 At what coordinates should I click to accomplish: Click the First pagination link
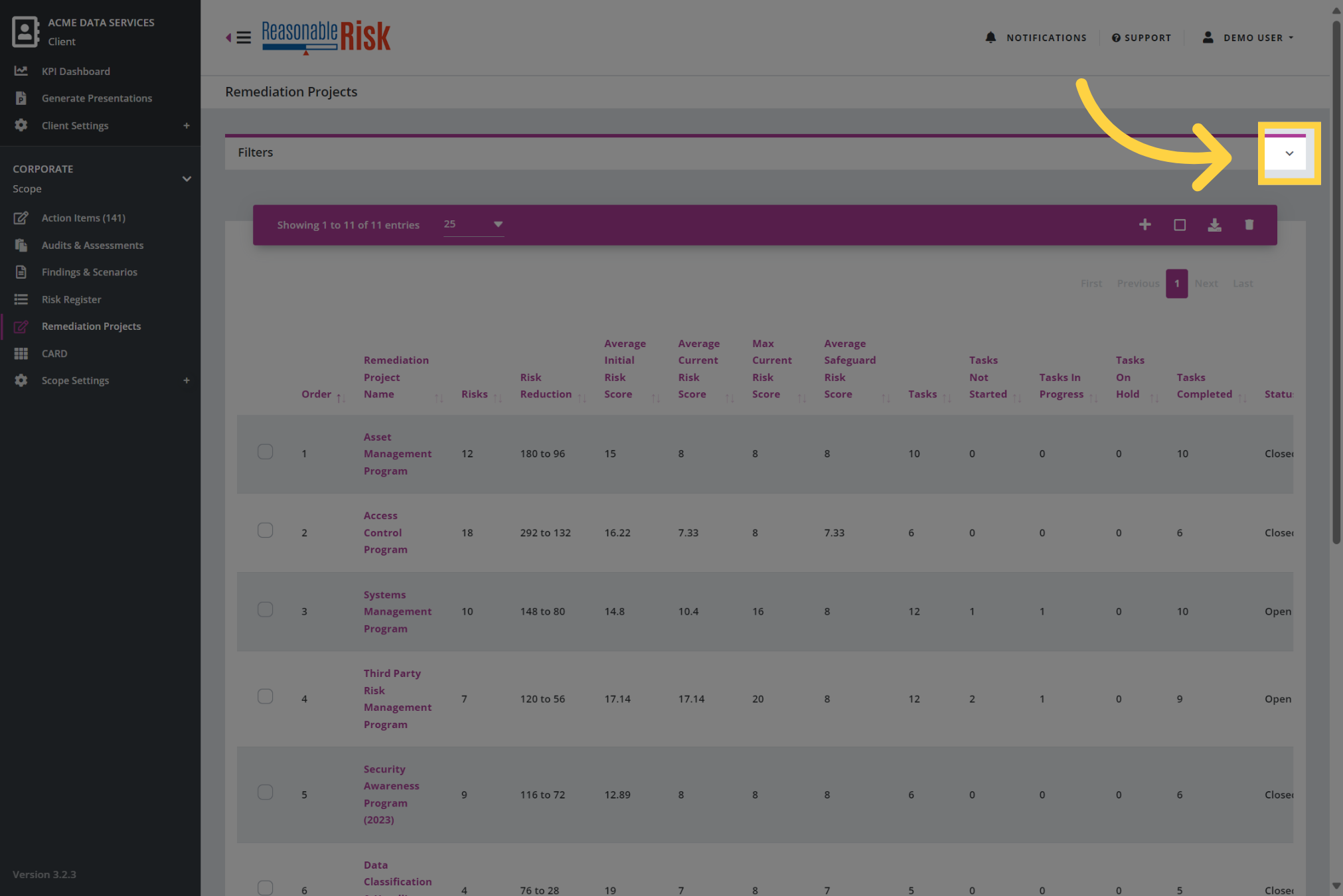1091,283
